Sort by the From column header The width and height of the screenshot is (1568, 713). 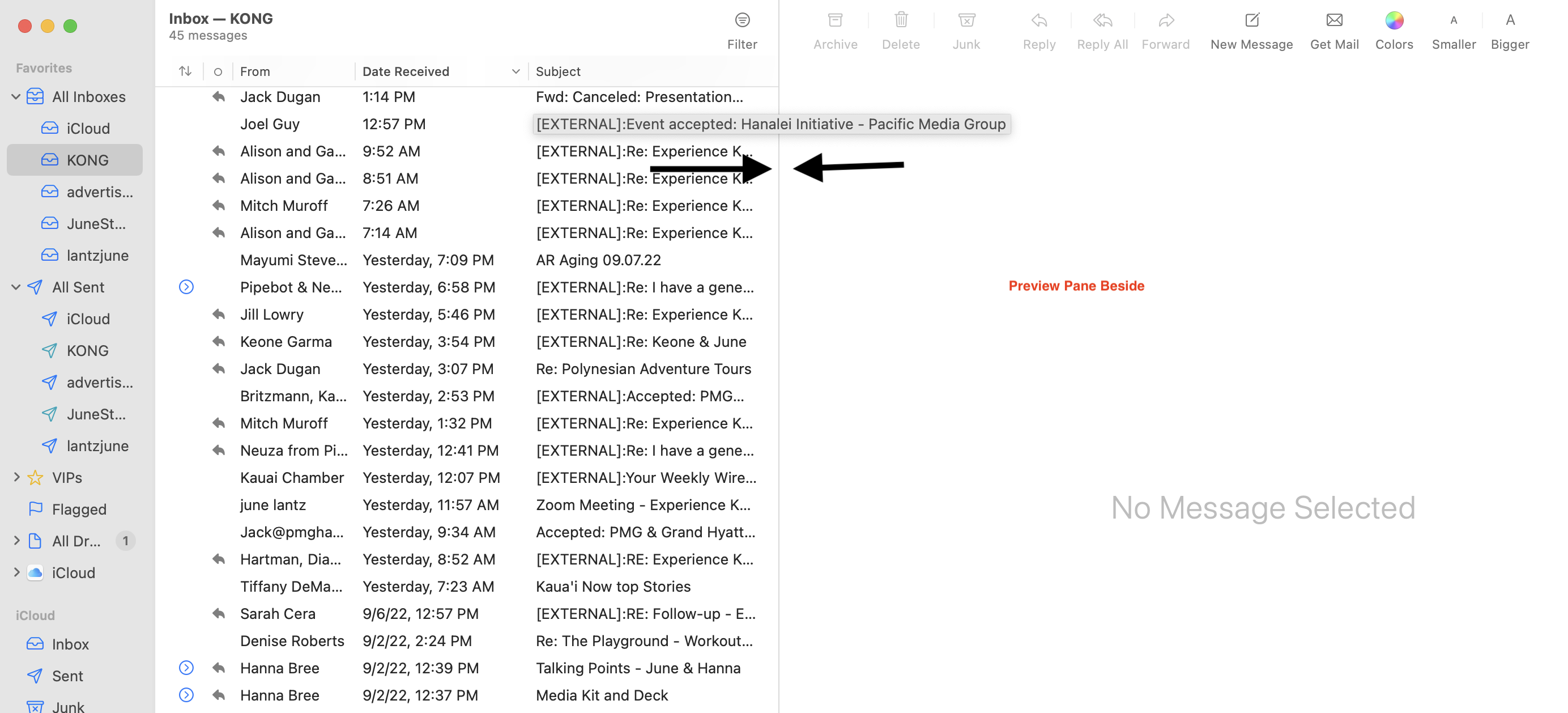255,71
